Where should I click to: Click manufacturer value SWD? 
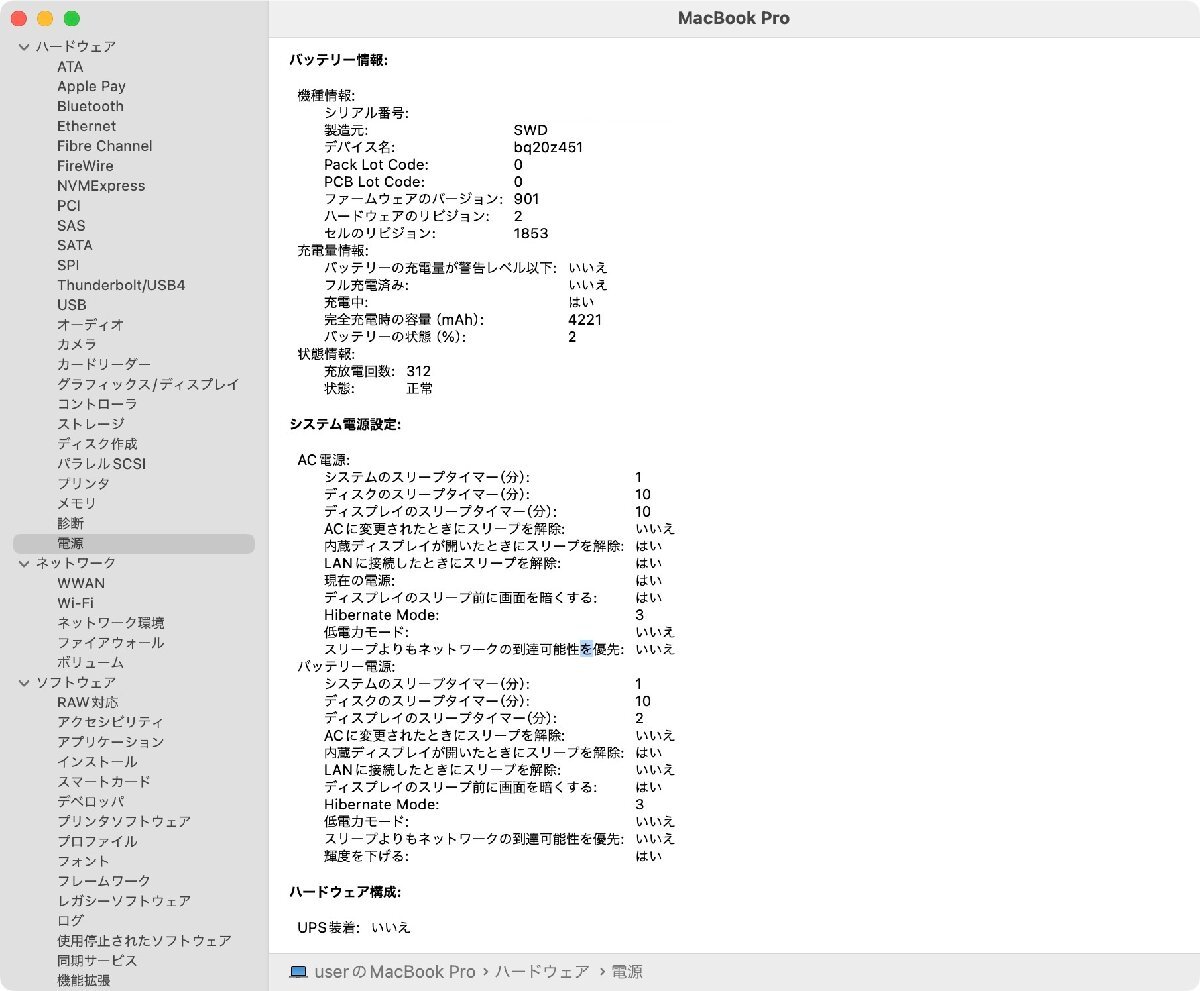(531, 130)
